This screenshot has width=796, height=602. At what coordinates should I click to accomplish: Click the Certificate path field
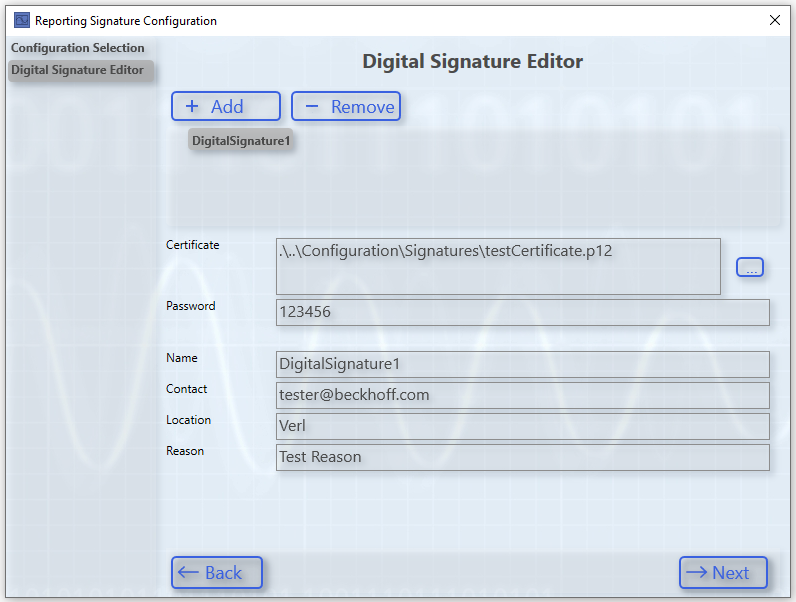coord(498,266)
